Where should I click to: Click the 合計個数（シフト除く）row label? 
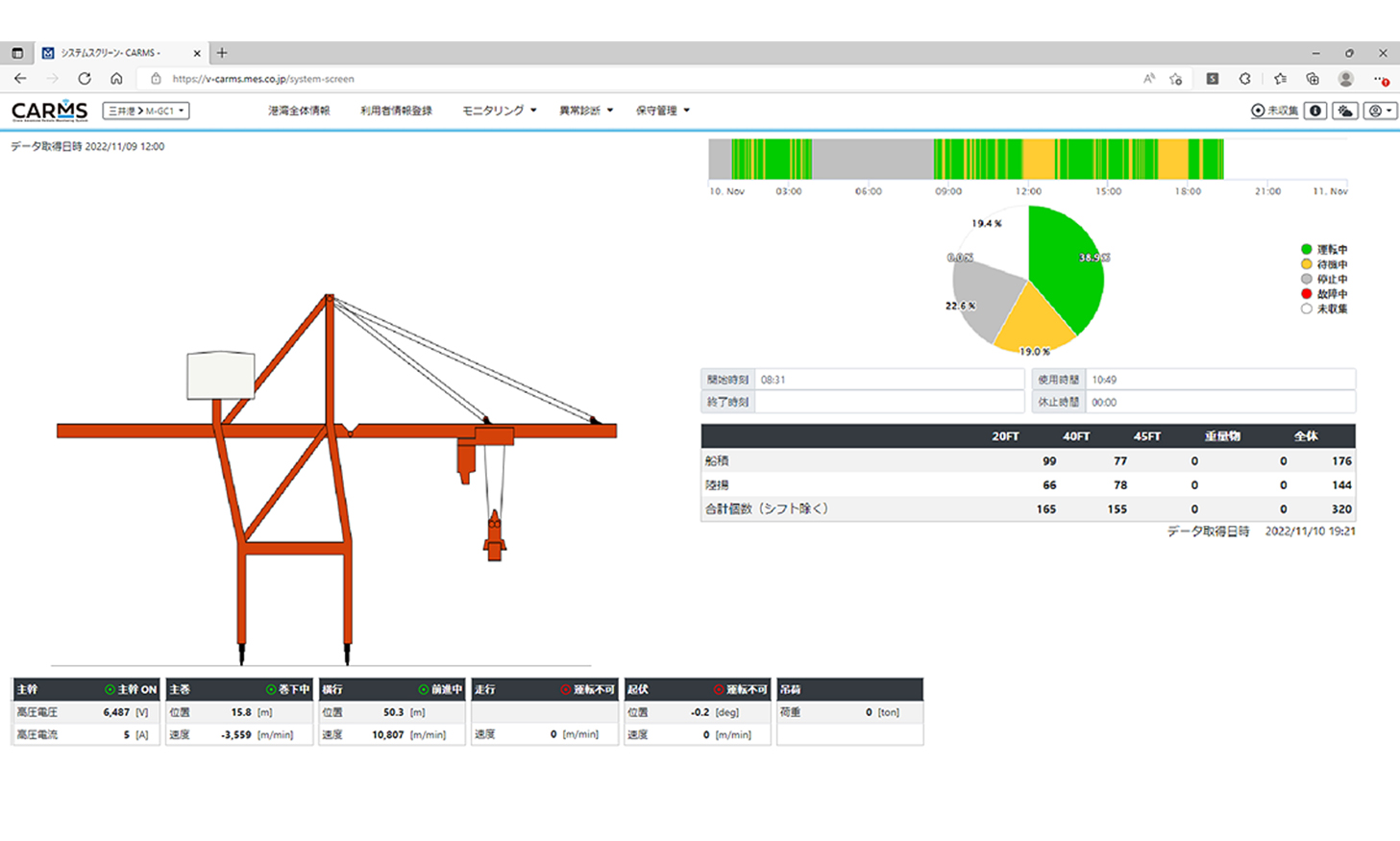(x=767, y=509)
